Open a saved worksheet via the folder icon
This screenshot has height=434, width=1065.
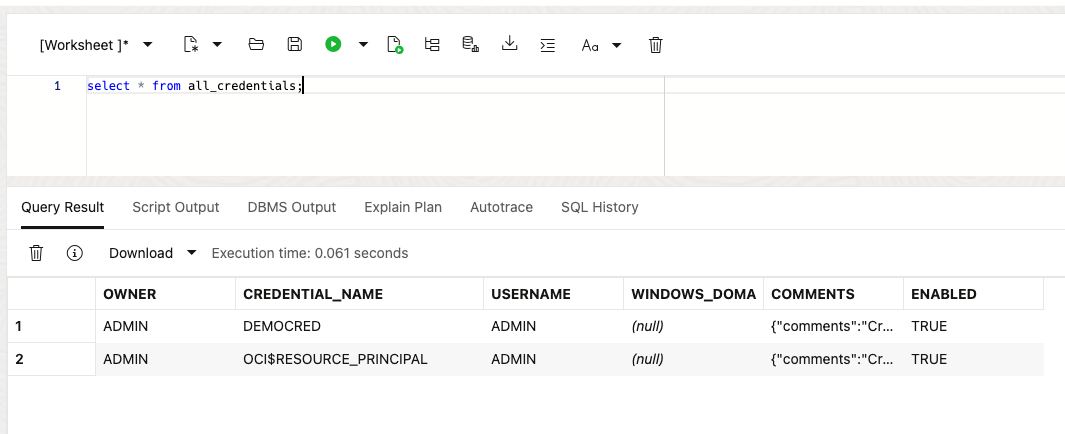pos(256,44)
